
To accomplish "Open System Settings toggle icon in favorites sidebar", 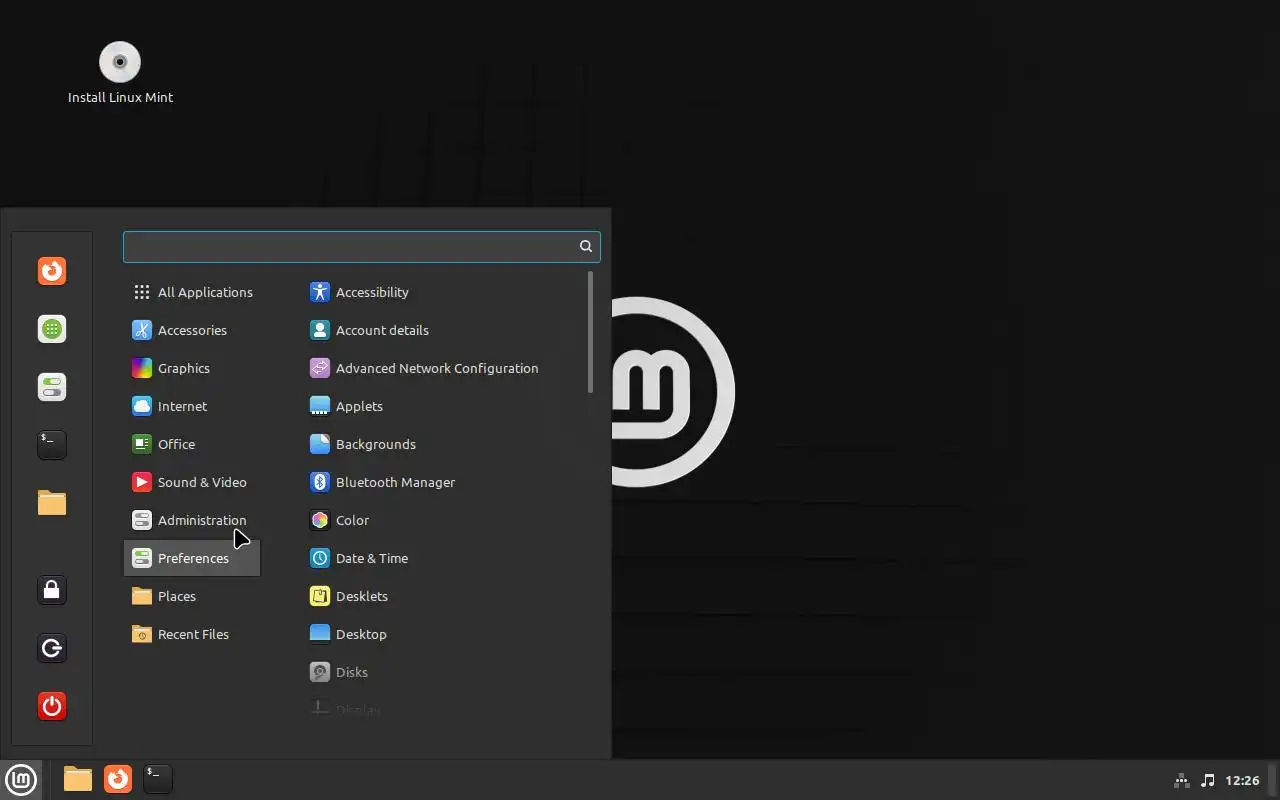I will point(52,387).
